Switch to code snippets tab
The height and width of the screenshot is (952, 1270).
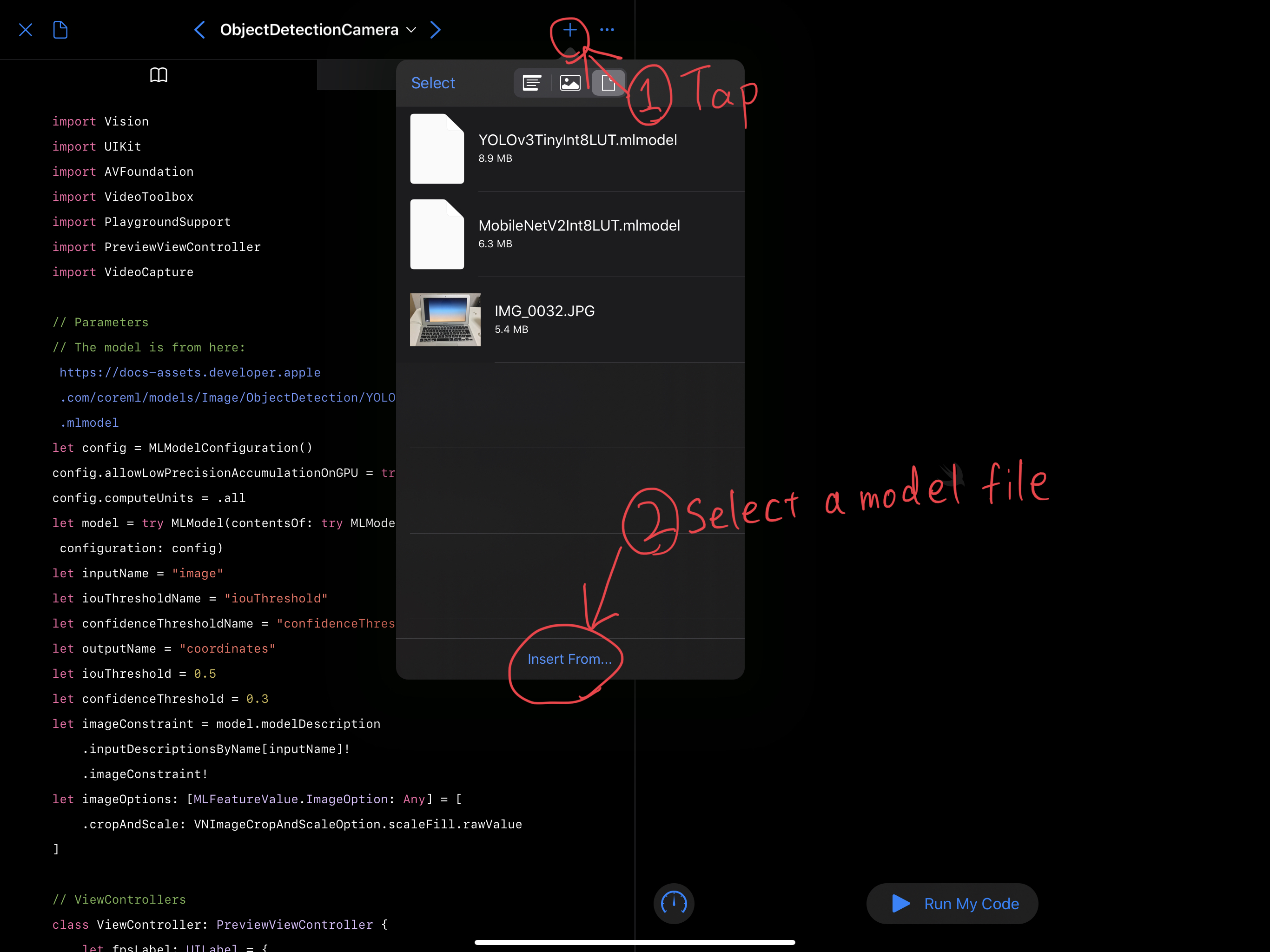pyautogui.click(x=532, y=83)
